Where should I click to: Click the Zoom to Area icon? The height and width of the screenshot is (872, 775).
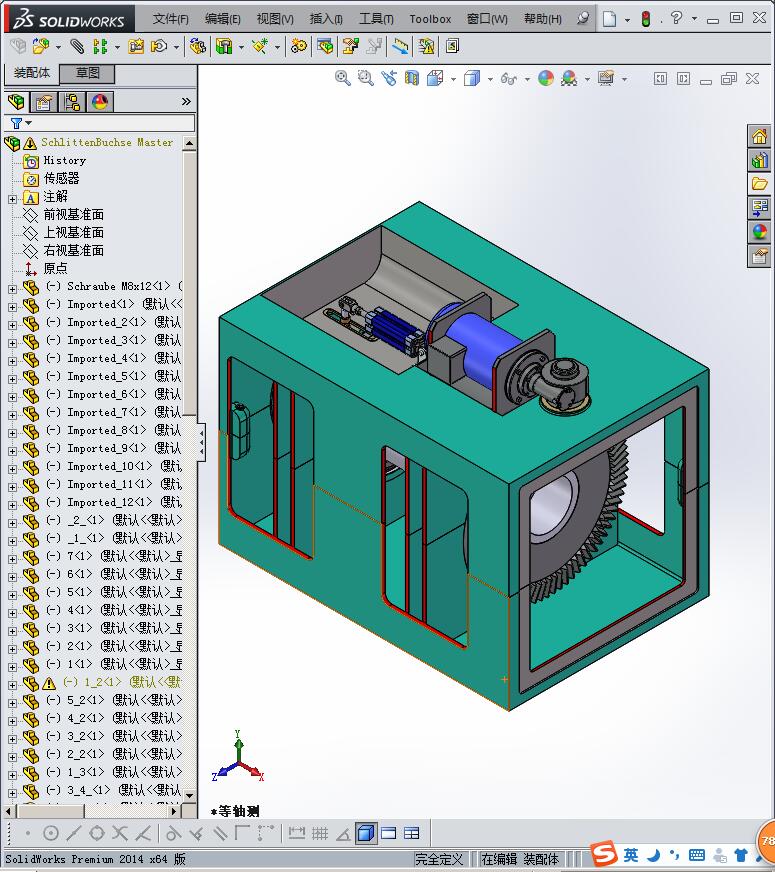point(365,78)
